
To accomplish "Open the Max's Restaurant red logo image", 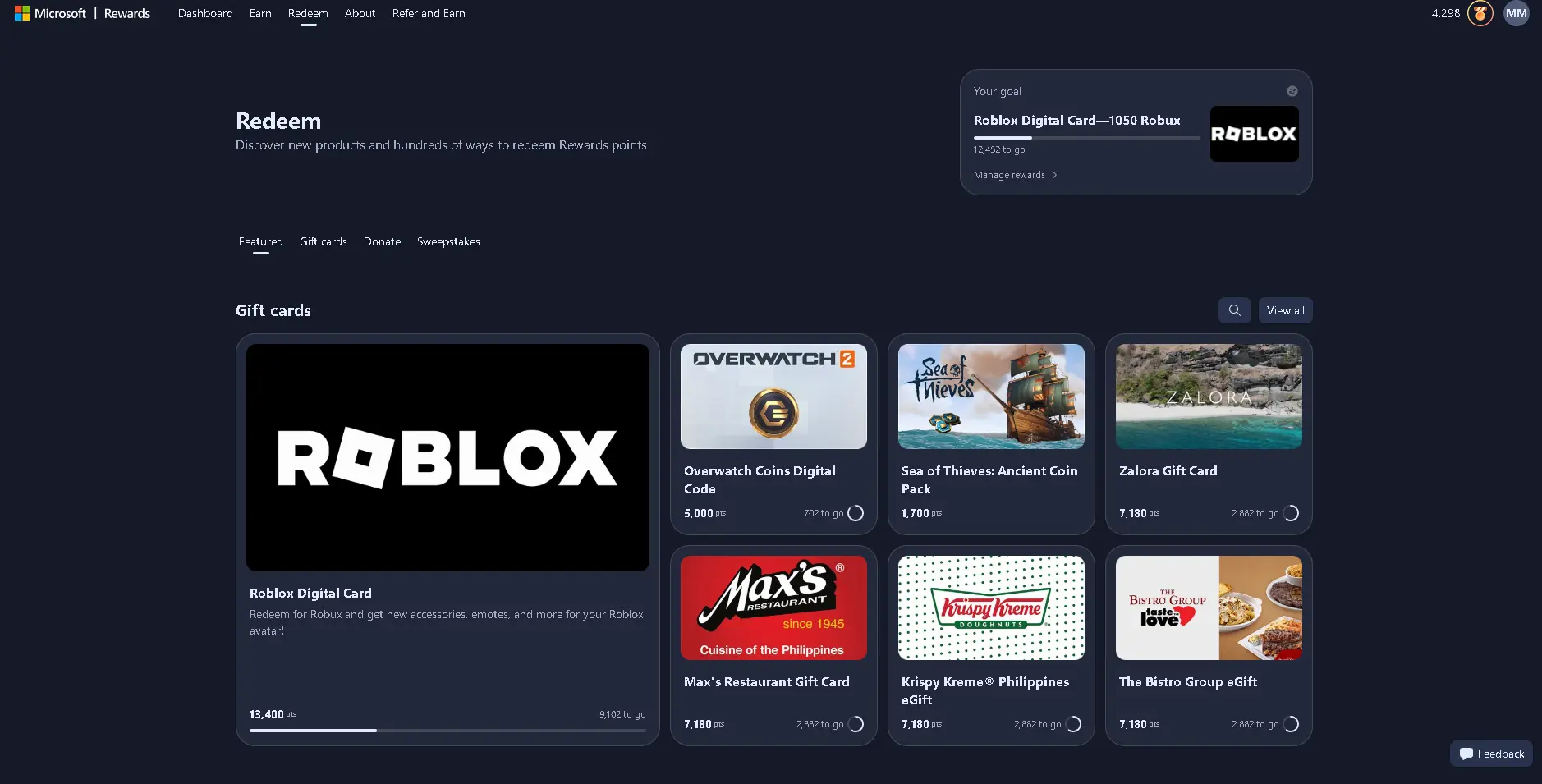I will (773, 607).
